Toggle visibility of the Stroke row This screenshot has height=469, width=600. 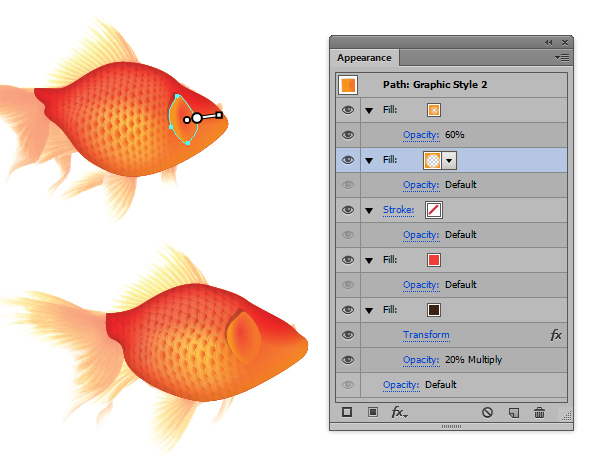point(348,210)
